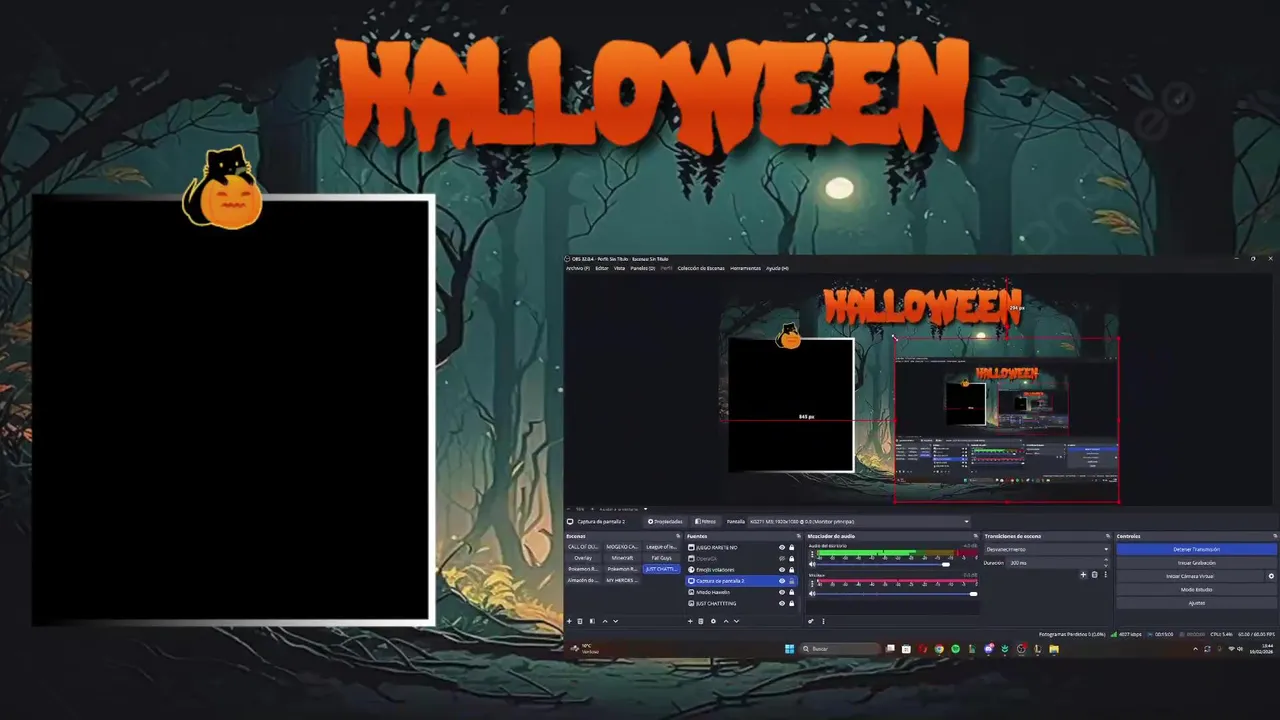Click the Iniciar Grabación button
Viewport: 1280px width, 720px height.
click(x=1196, y=563)
